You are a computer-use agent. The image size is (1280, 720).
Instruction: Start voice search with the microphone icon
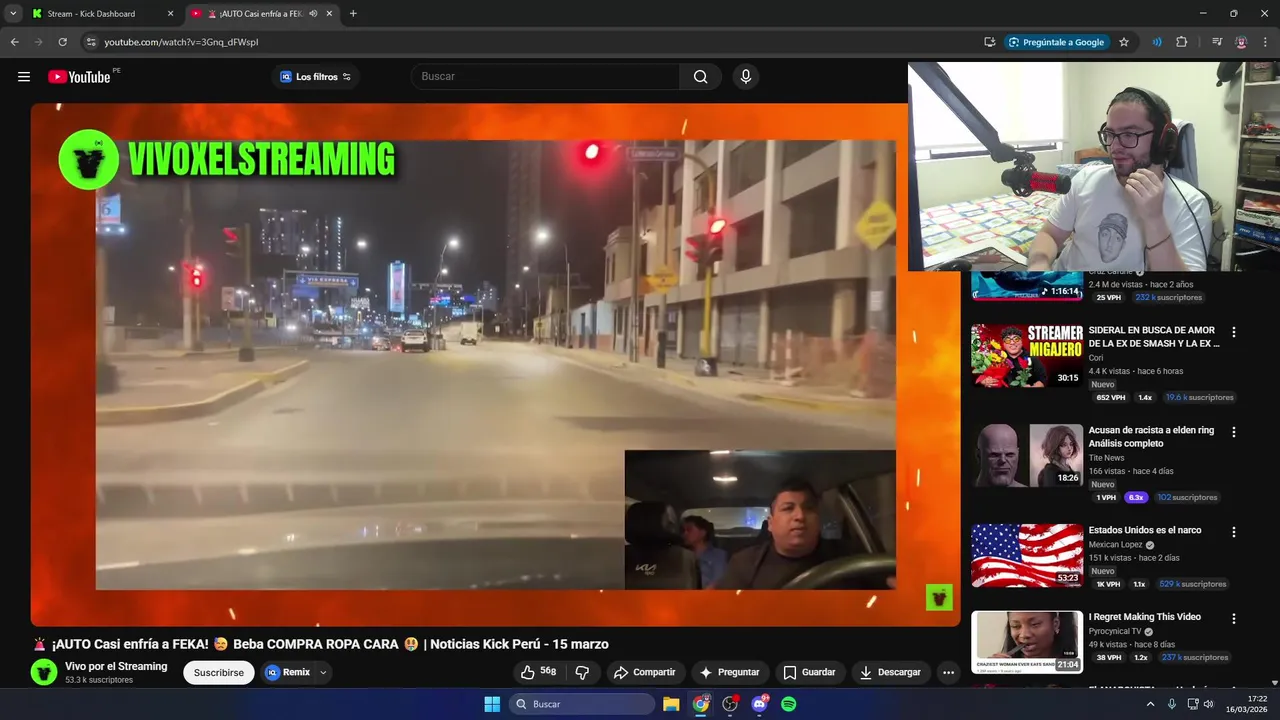tap(745, 77)
